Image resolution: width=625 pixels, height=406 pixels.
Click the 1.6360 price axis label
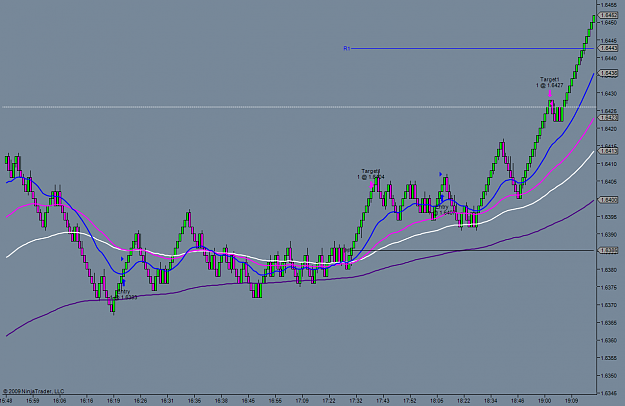tap(610, 340)
